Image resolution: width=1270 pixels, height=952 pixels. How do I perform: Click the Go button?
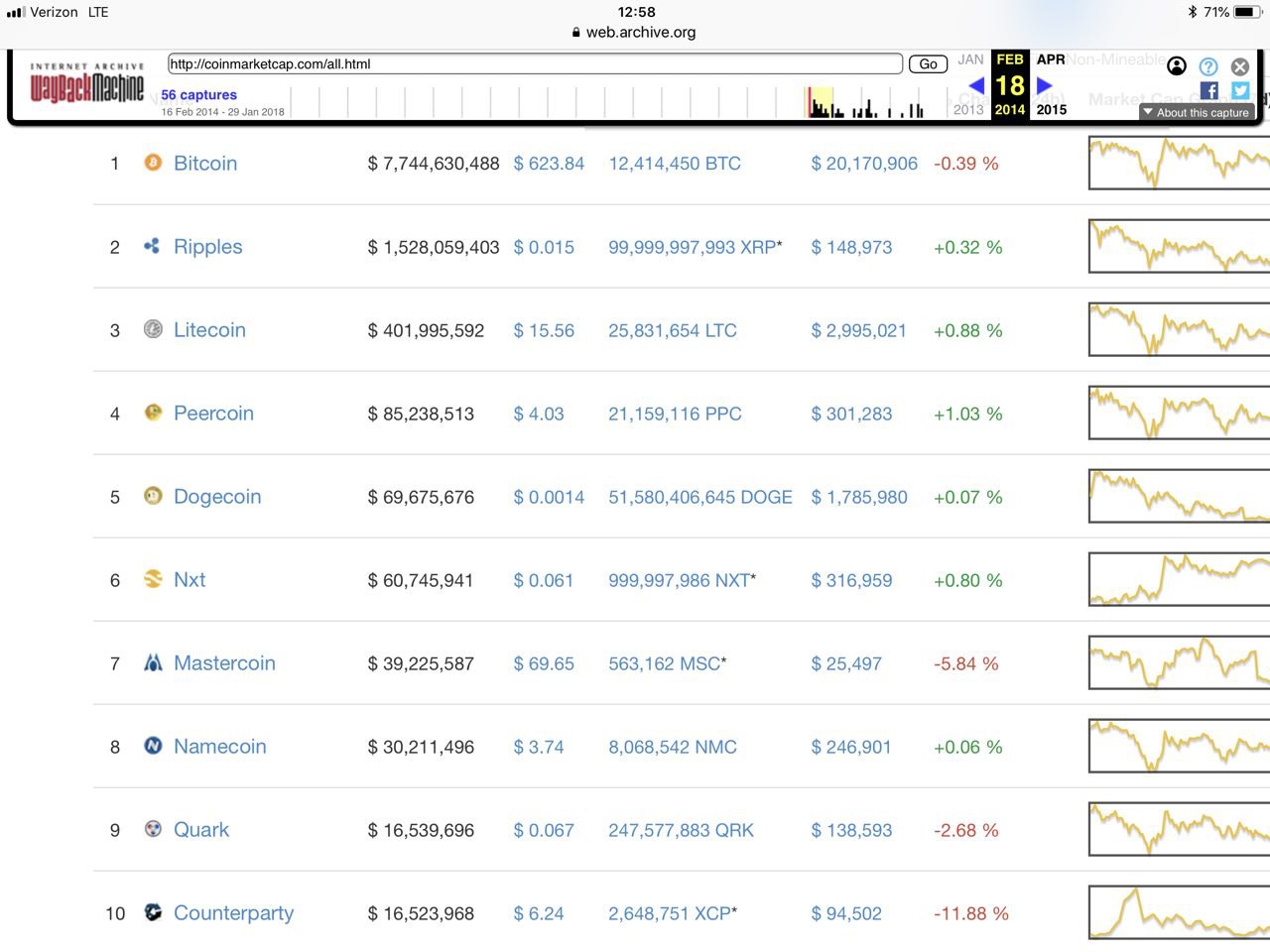928,63
